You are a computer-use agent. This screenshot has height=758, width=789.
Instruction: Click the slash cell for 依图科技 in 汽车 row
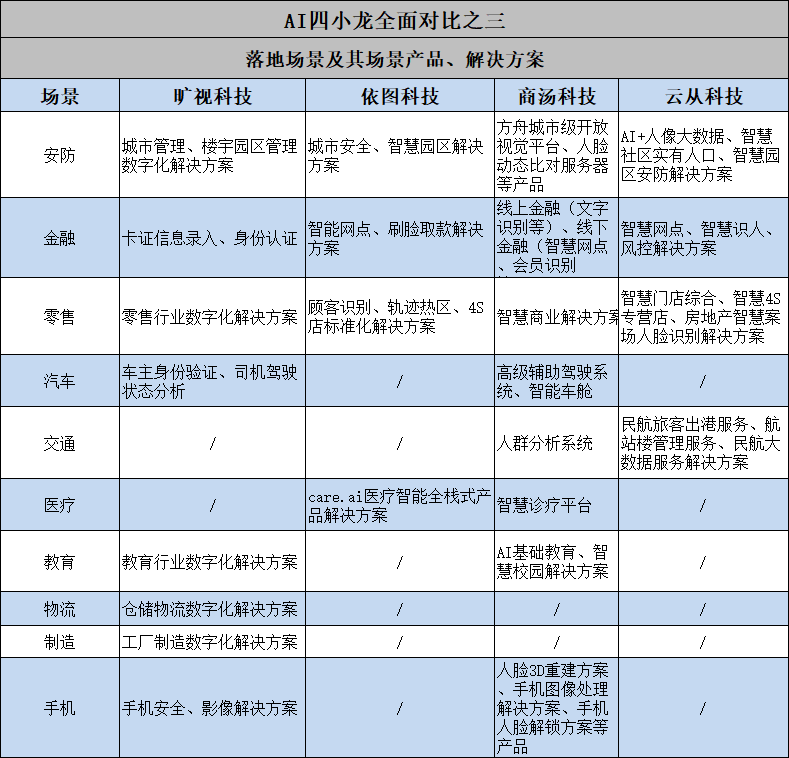coord(400,381)
